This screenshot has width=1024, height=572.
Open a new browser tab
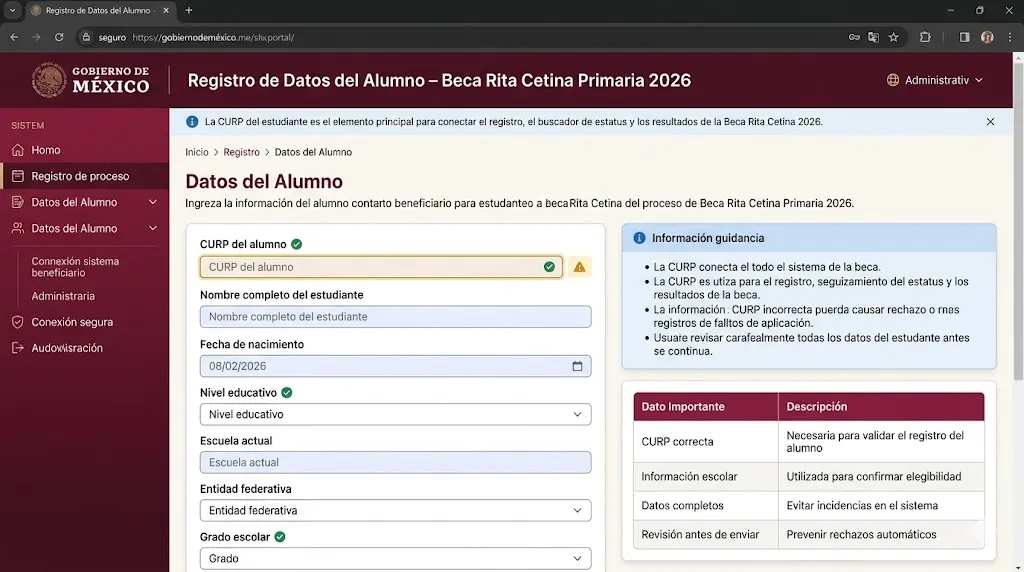[x=189, y=10]
